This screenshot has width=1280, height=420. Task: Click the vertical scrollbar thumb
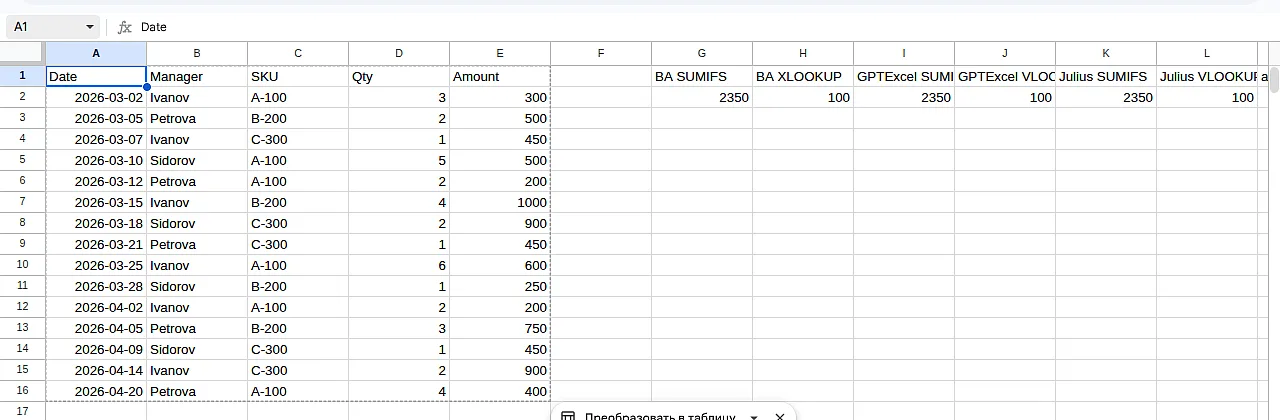(1274, 80)
